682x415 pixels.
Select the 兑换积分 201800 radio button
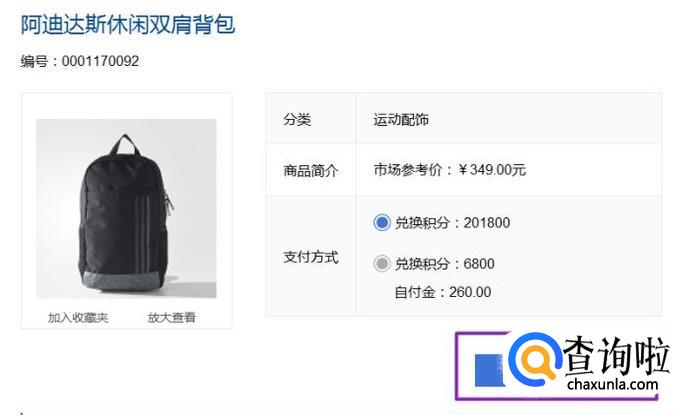pos(381,223)
